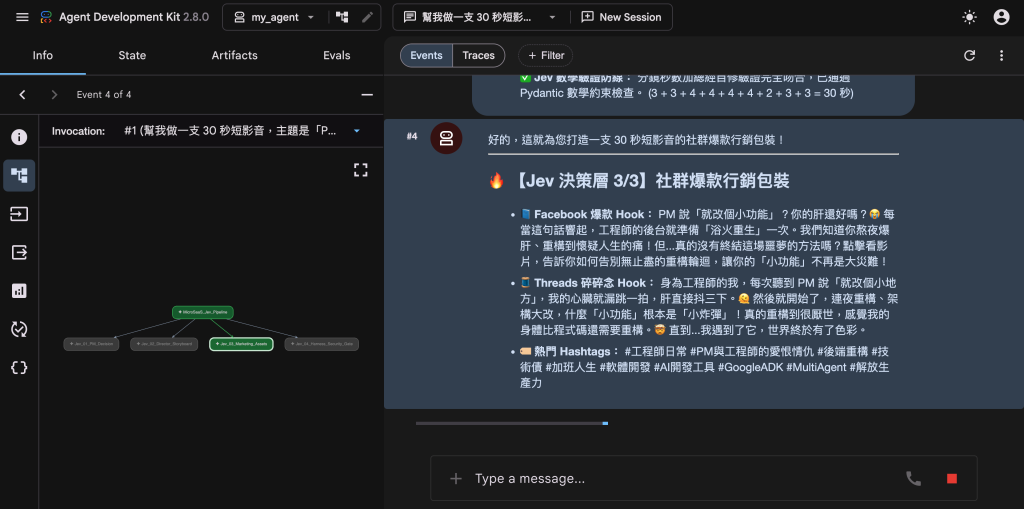1024x509 pixels.
Task: Select the Jev_03 Marketing Assets graph node
Action: (x=241, y=344)
